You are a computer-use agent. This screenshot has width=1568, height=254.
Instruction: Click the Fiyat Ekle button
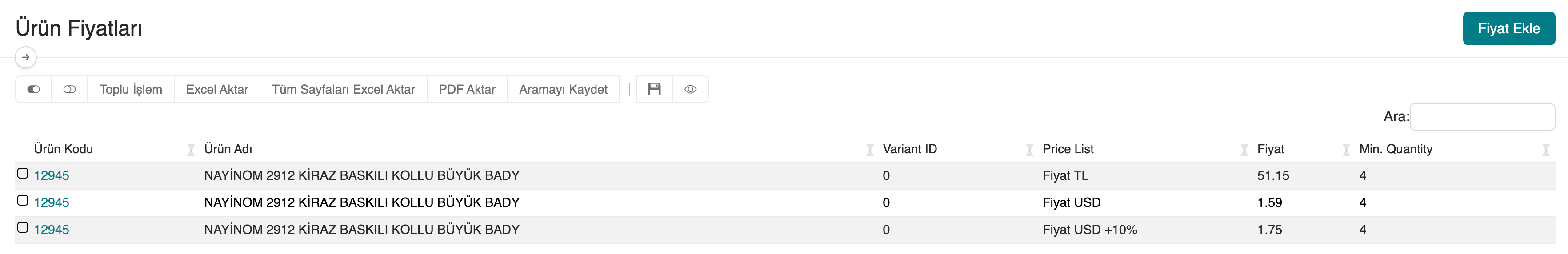tap(1508, 28)
